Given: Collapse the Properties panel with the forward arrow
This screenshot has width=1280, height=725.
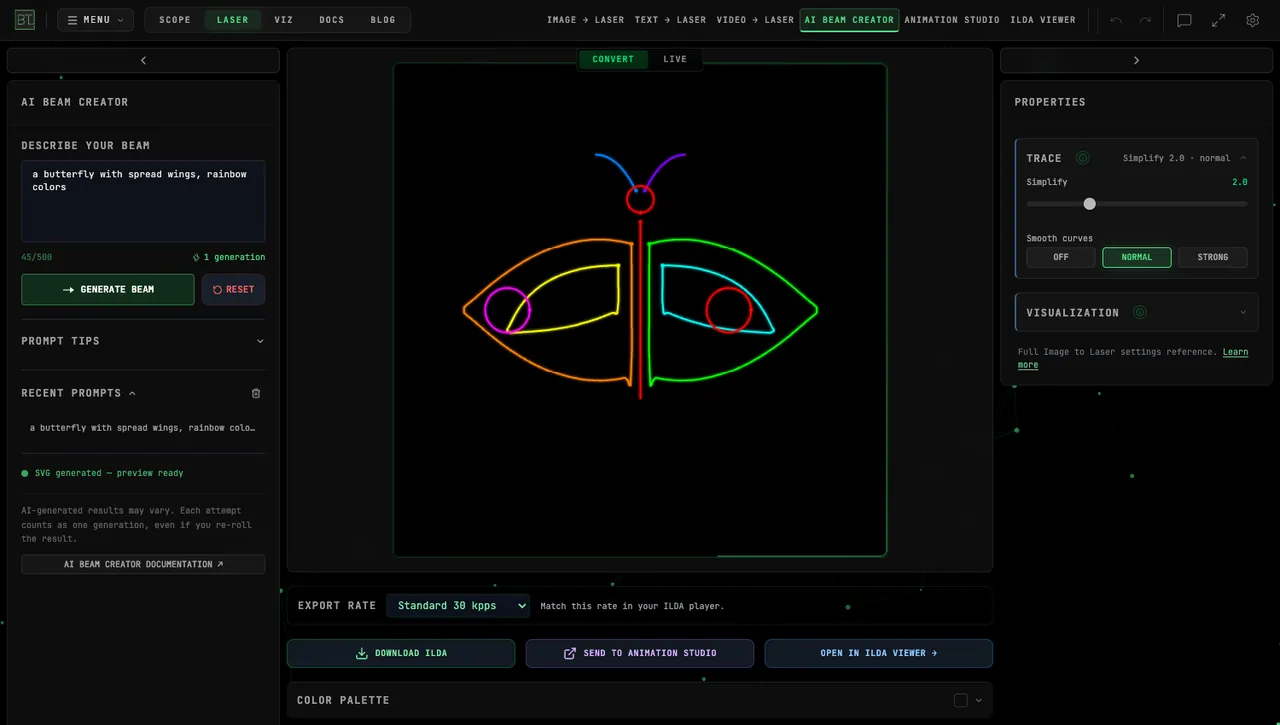Looking at the screenshot, I should point(1136,60).
